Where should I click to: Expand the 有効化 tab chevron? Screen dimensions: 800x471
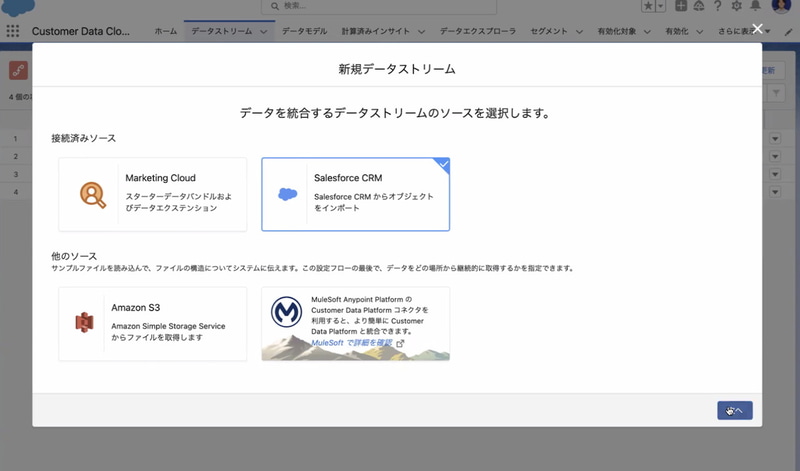click(x=699, y=32)
